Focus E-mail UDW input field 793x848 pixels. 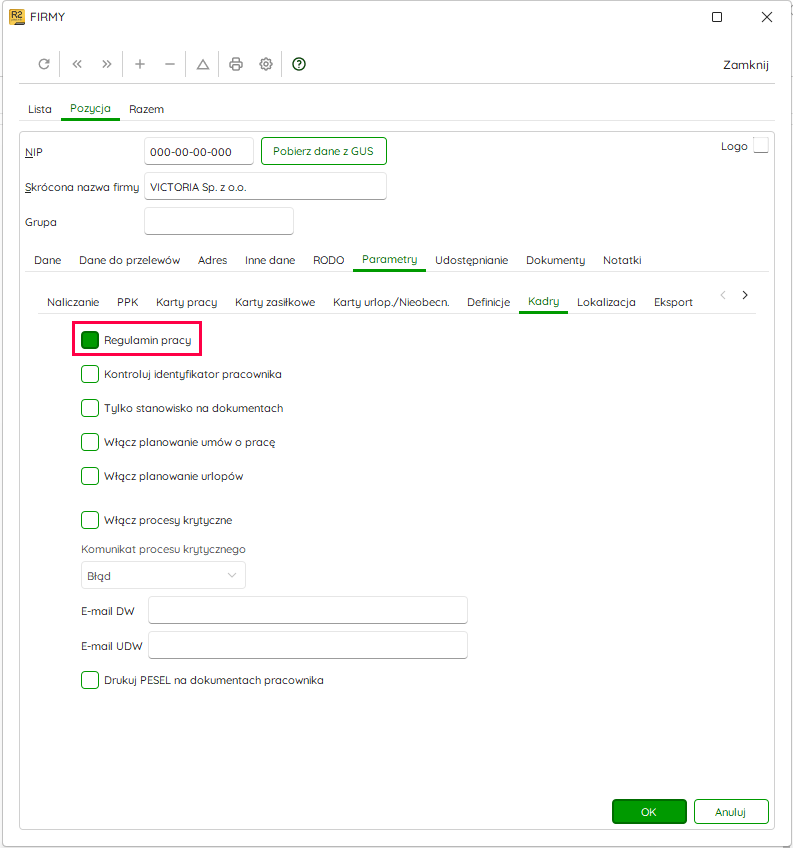pyautogui.click(x=308, y=646)
